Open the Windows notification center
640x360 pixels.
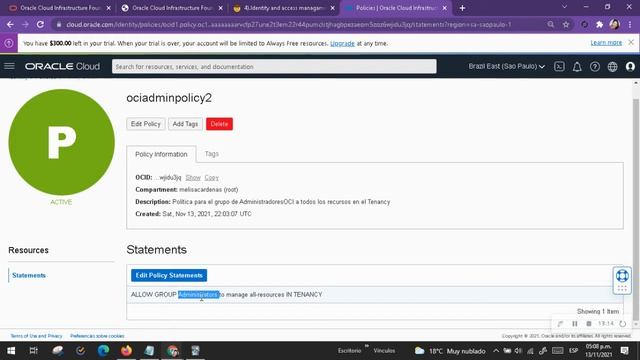tap(624, 351)
